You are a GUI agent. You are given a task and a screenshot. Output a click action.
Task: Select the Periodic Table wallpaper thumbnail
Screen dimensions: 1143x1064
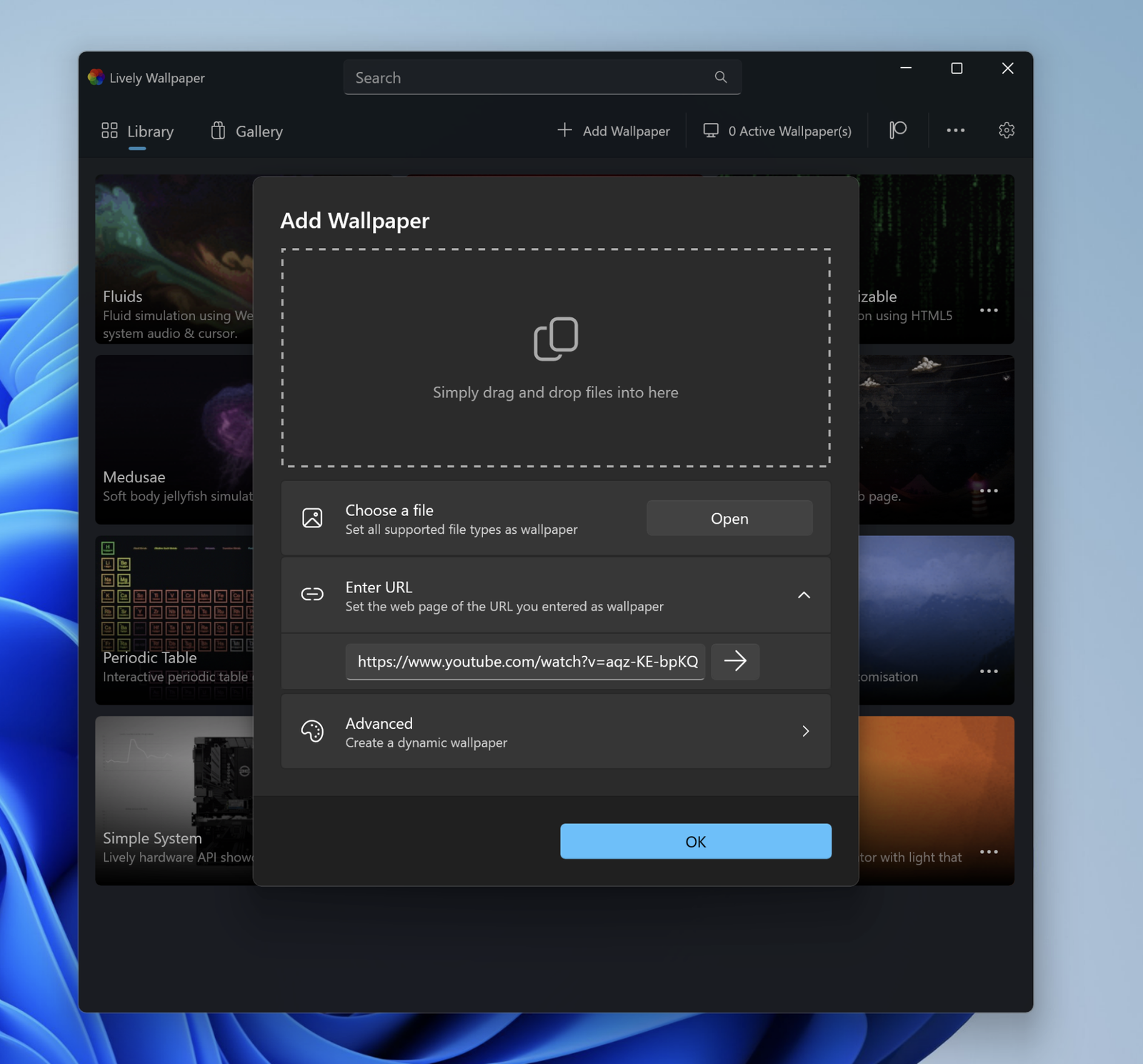tap(174, 620)
